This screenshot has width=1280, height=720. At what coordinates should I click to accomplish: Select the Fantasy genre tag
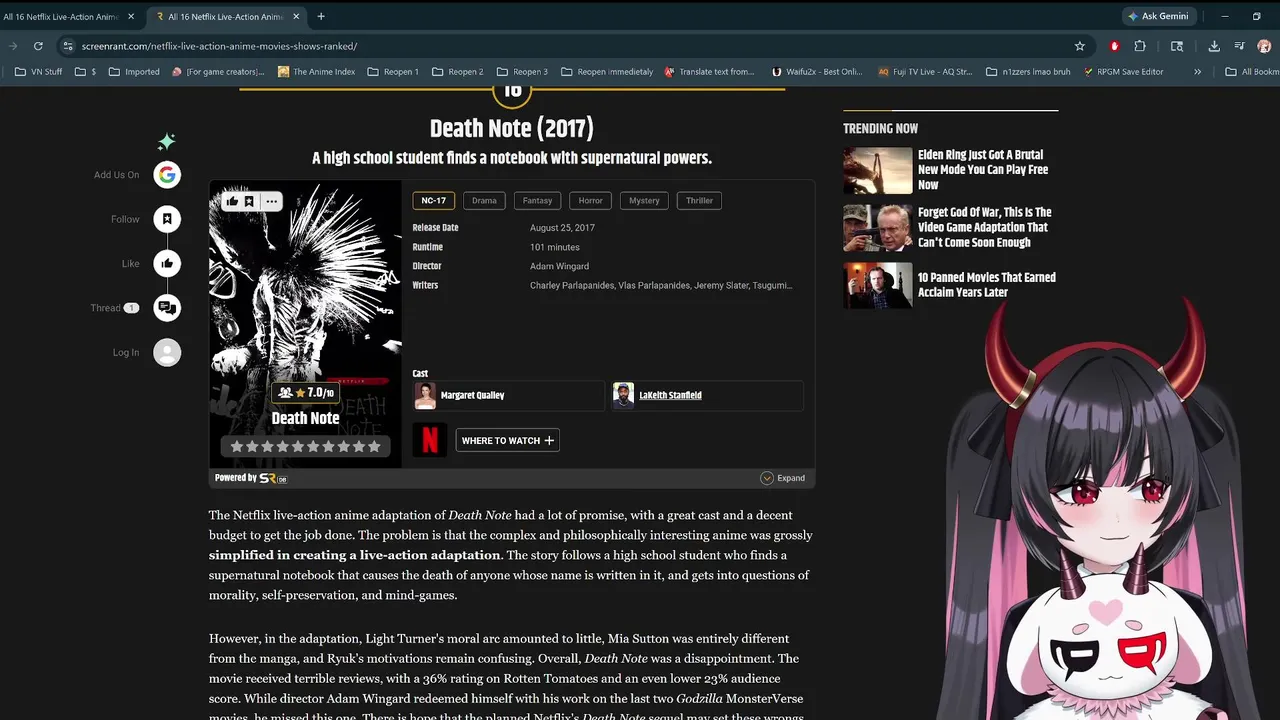point(537,201)
